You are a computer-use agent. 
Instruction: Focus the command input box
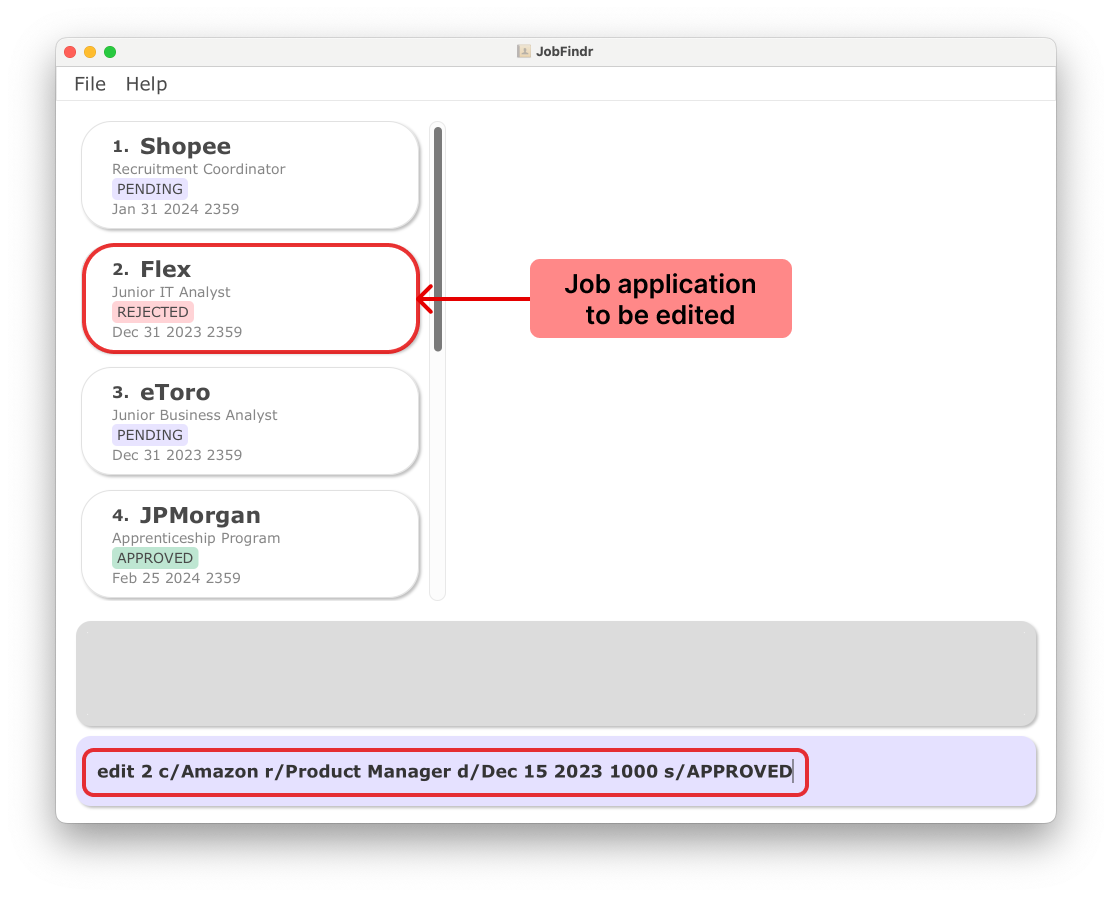click(x=556, y=771)
